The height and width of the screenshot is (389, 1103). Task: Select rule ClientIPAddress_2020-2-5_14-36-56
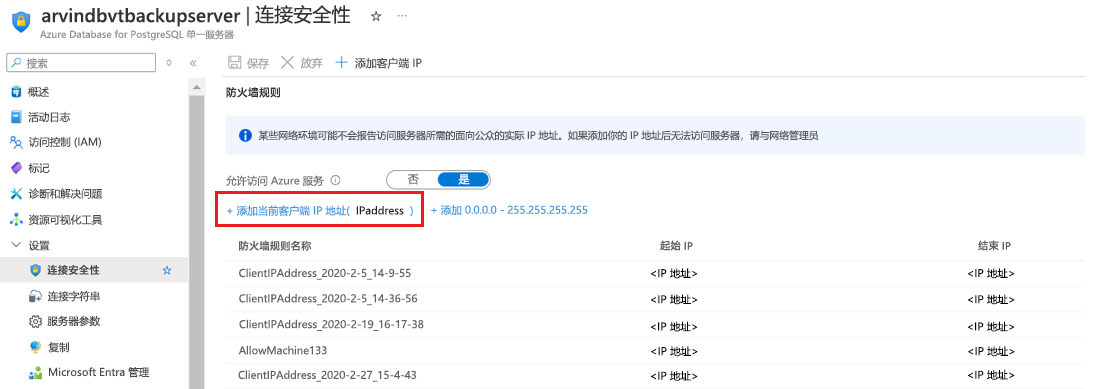pos(328,298)
